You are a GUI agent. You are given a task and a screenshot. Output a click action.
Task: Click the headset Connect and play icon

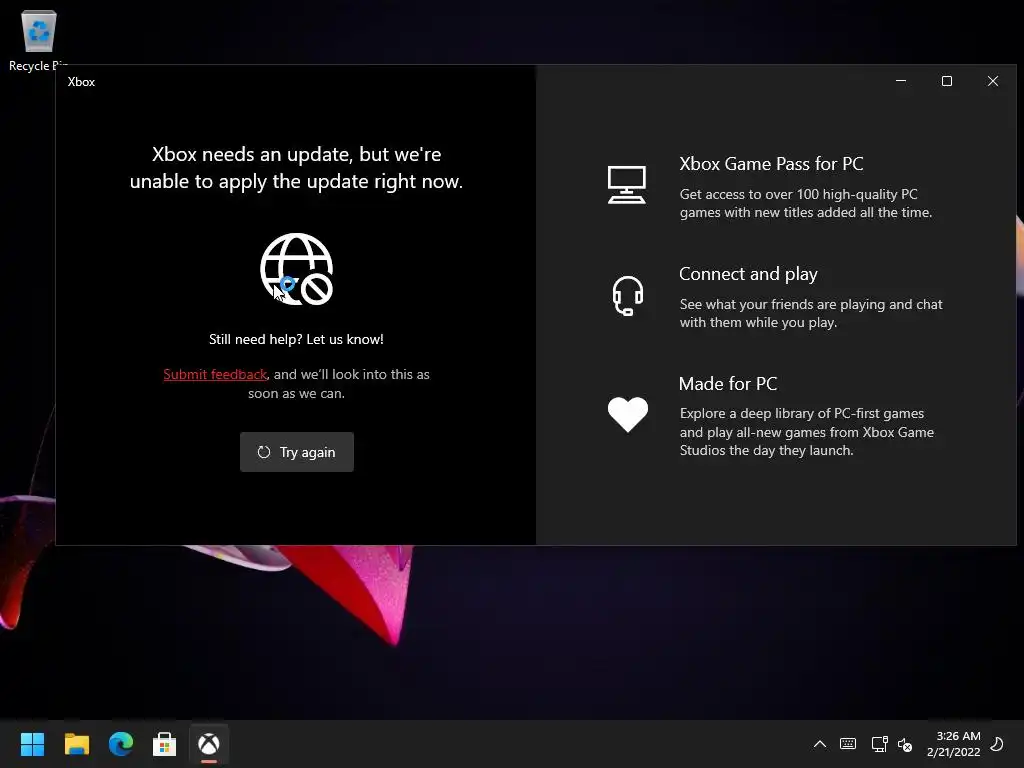(628, 296)
